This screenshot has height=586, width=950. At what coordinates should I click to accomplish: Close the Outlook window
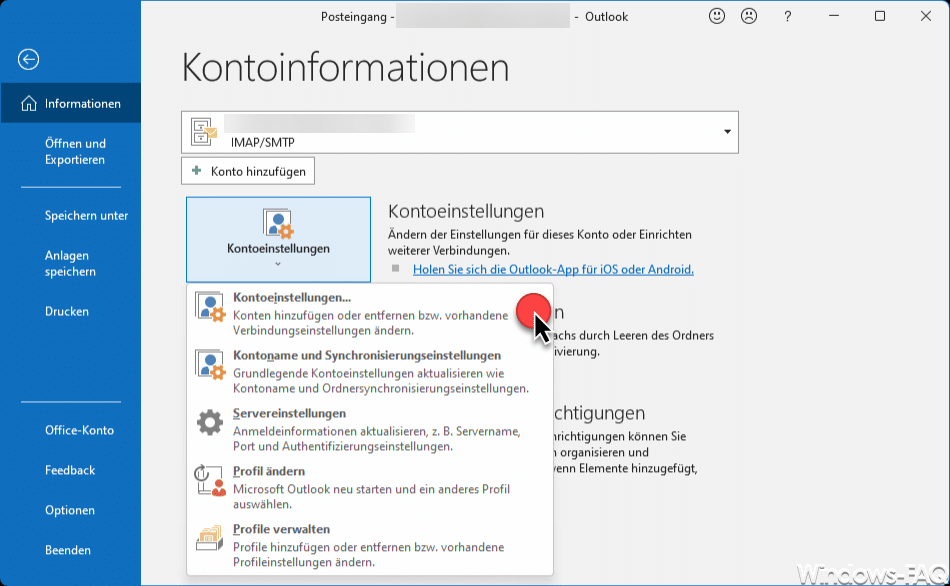tap(926, 16)
